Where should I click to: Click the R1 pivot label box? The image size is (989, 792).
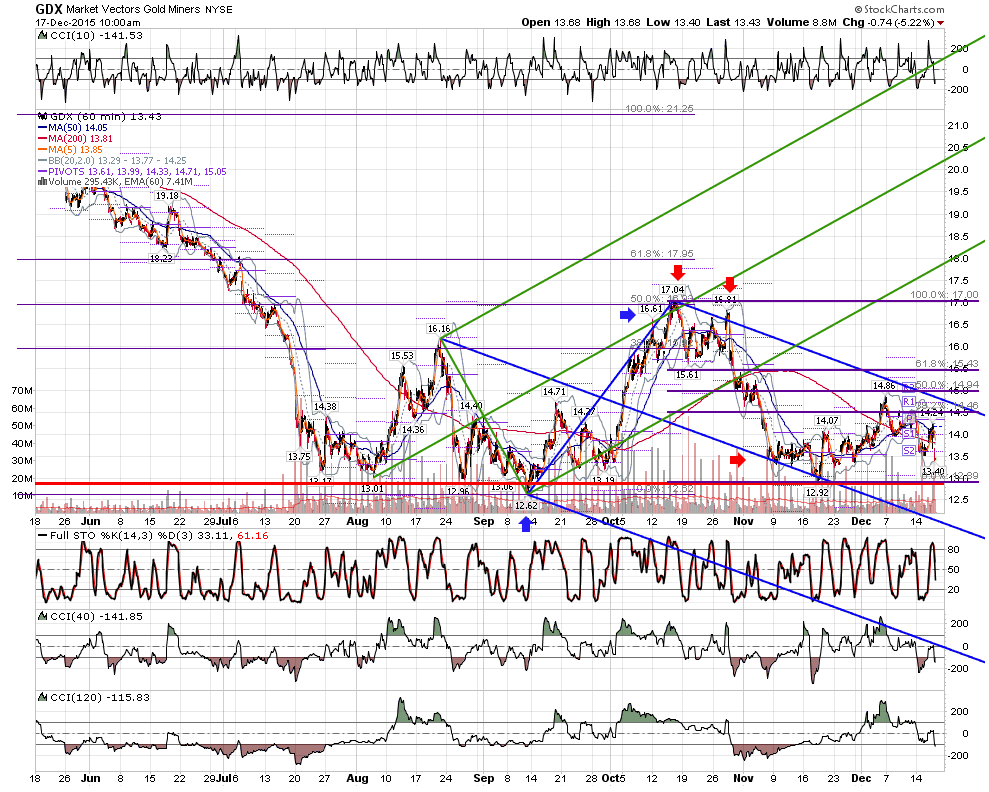[x=908, y=402]
